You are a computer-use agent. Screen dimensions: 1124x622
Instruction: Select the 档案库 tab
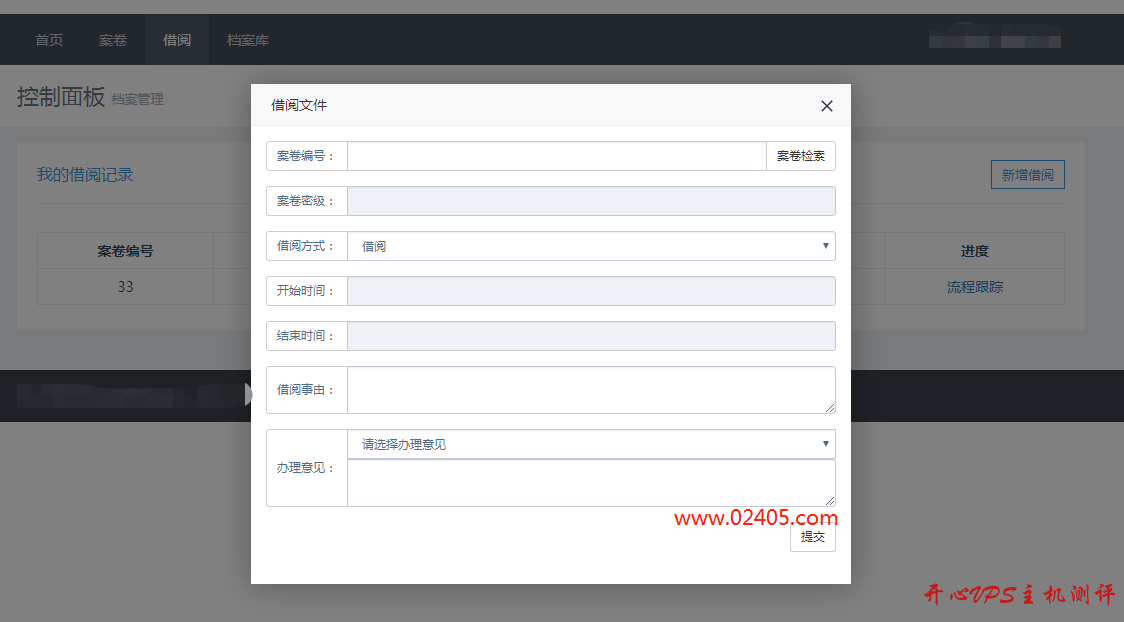[246, 40]
